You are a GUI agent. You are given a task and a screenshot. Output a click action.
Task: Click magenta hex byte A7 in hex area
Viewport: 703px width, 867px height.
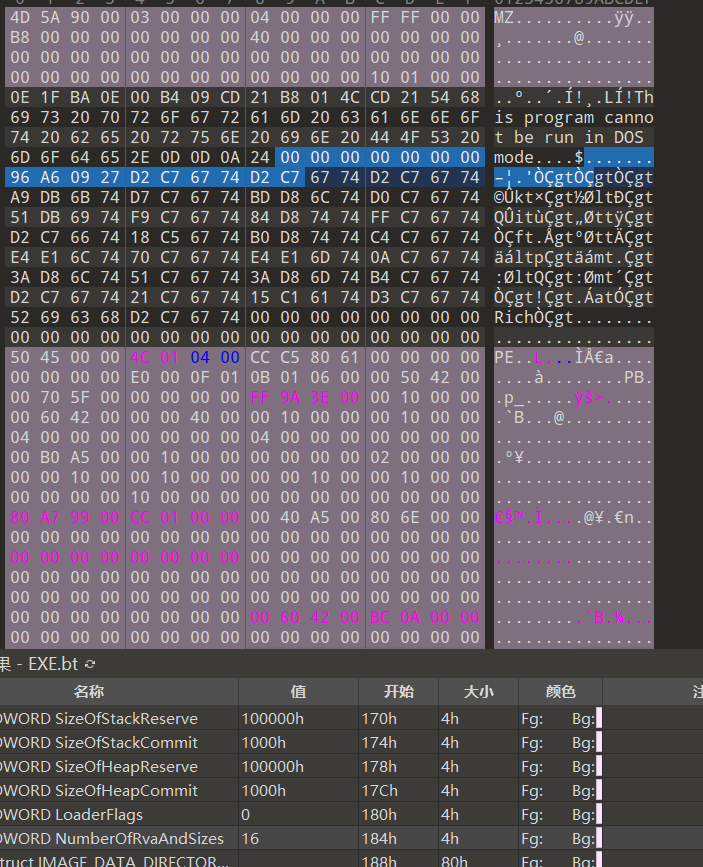click(x=50, y=517)
